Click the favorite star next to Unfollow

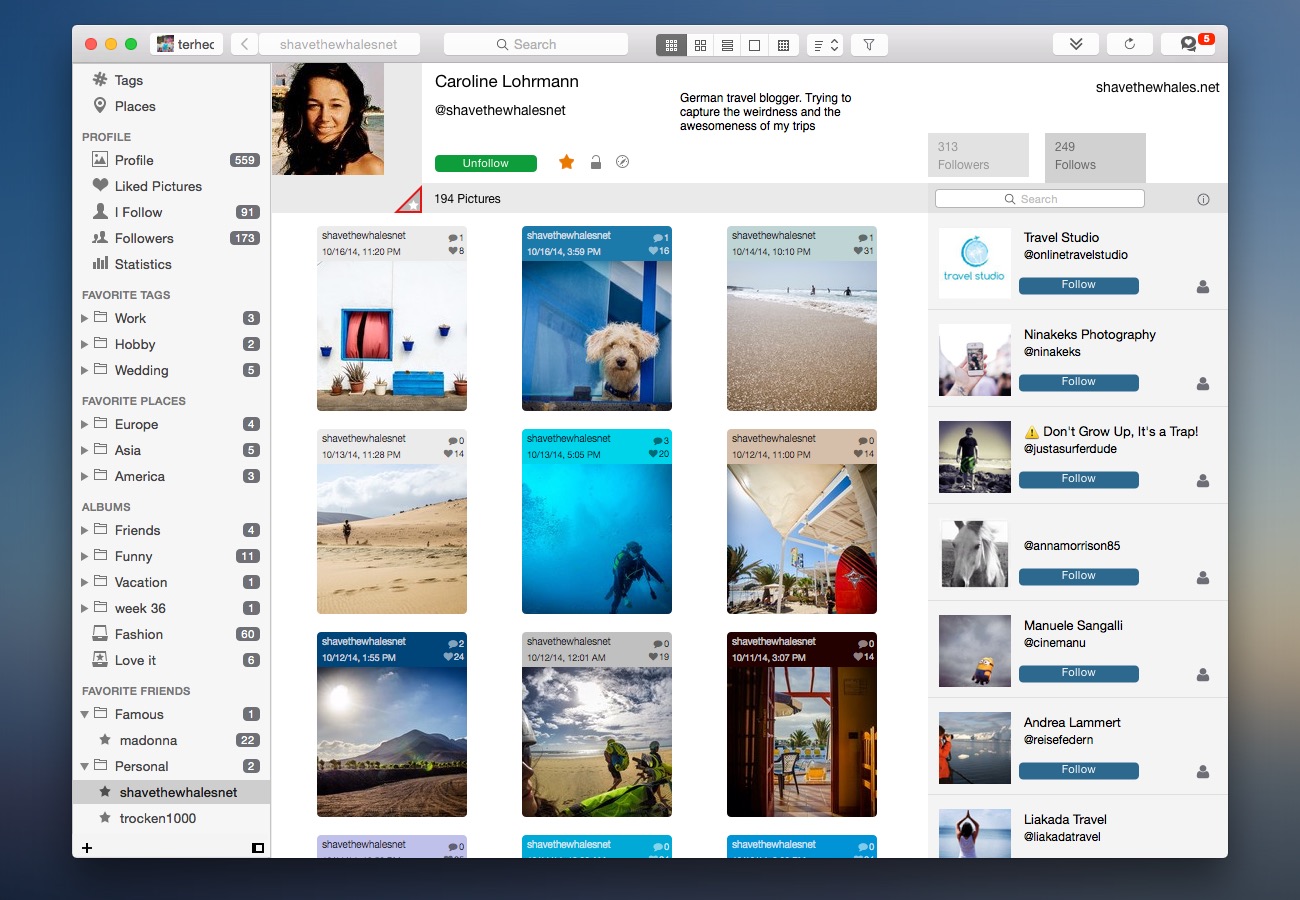click(x=566, y=162)
